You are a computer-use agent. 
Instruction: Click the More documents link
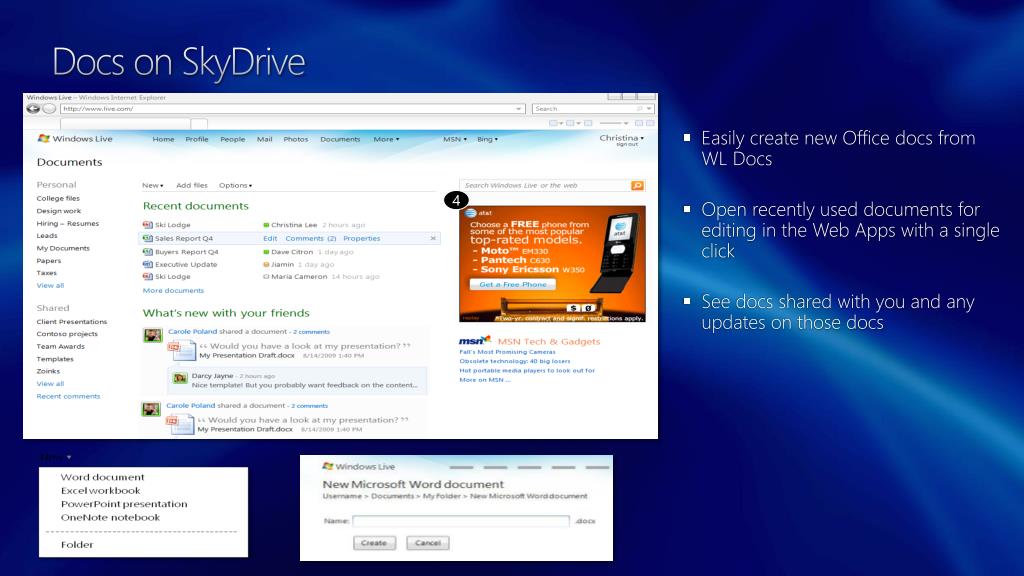(x=173, y=291)
